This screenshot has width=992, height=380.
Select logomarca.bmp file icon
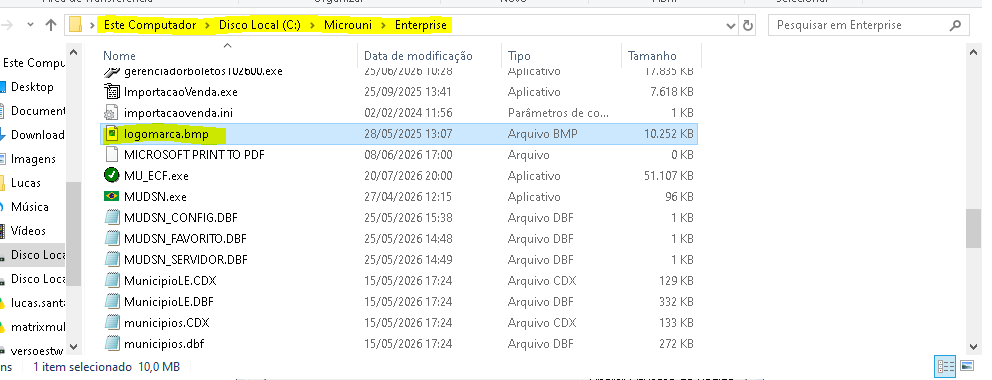click(x=112, y=133)
